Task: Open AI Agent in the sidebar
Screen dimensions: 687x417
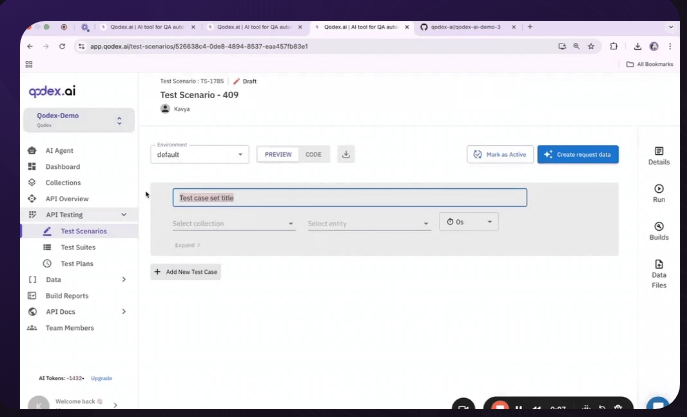Action: point(59,150)
